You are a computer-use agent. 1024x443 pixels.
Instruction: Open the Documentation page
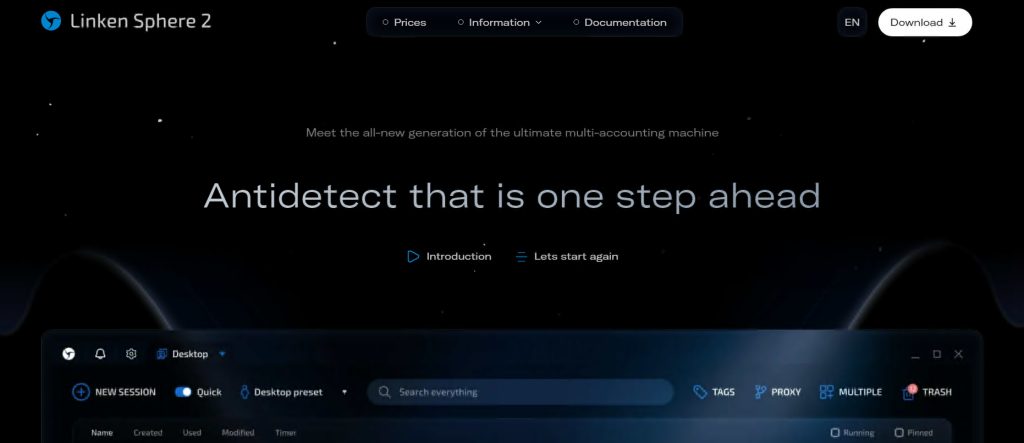620,22
